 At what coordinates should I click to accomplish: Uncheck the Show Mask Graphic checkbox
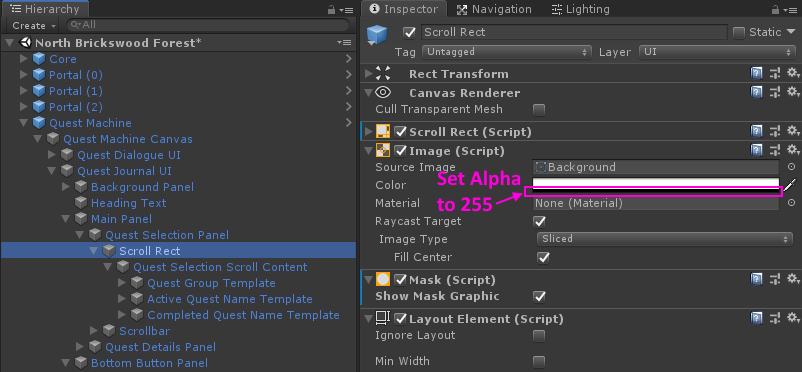pos(539,297)
